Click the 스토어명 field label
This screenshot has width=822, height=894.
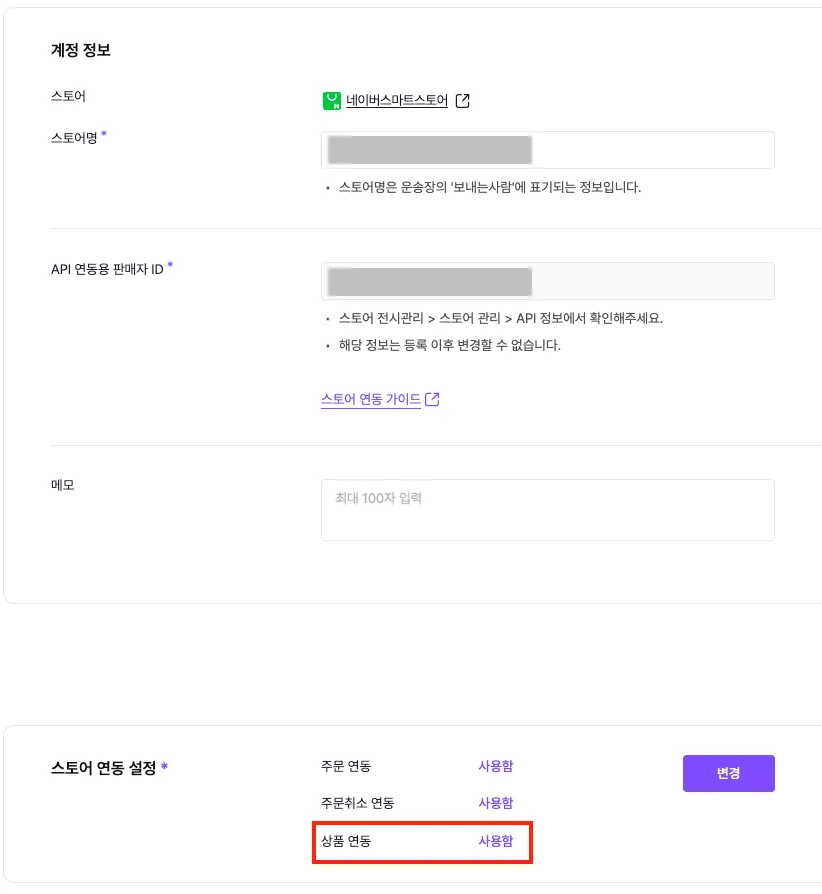[x=74, y=138]
